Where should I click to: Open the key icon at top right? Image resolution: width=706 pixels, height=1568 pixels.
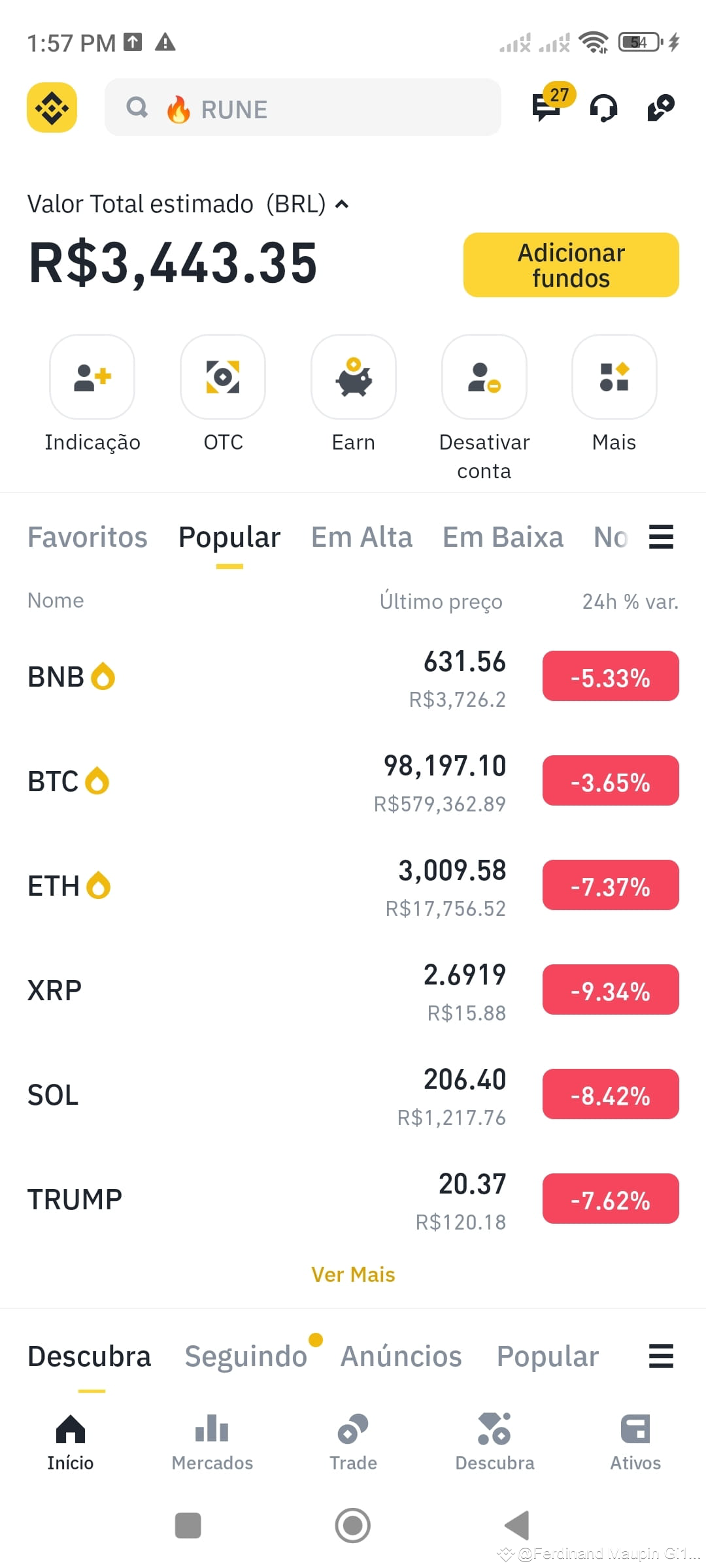click(x=661, y=108)
